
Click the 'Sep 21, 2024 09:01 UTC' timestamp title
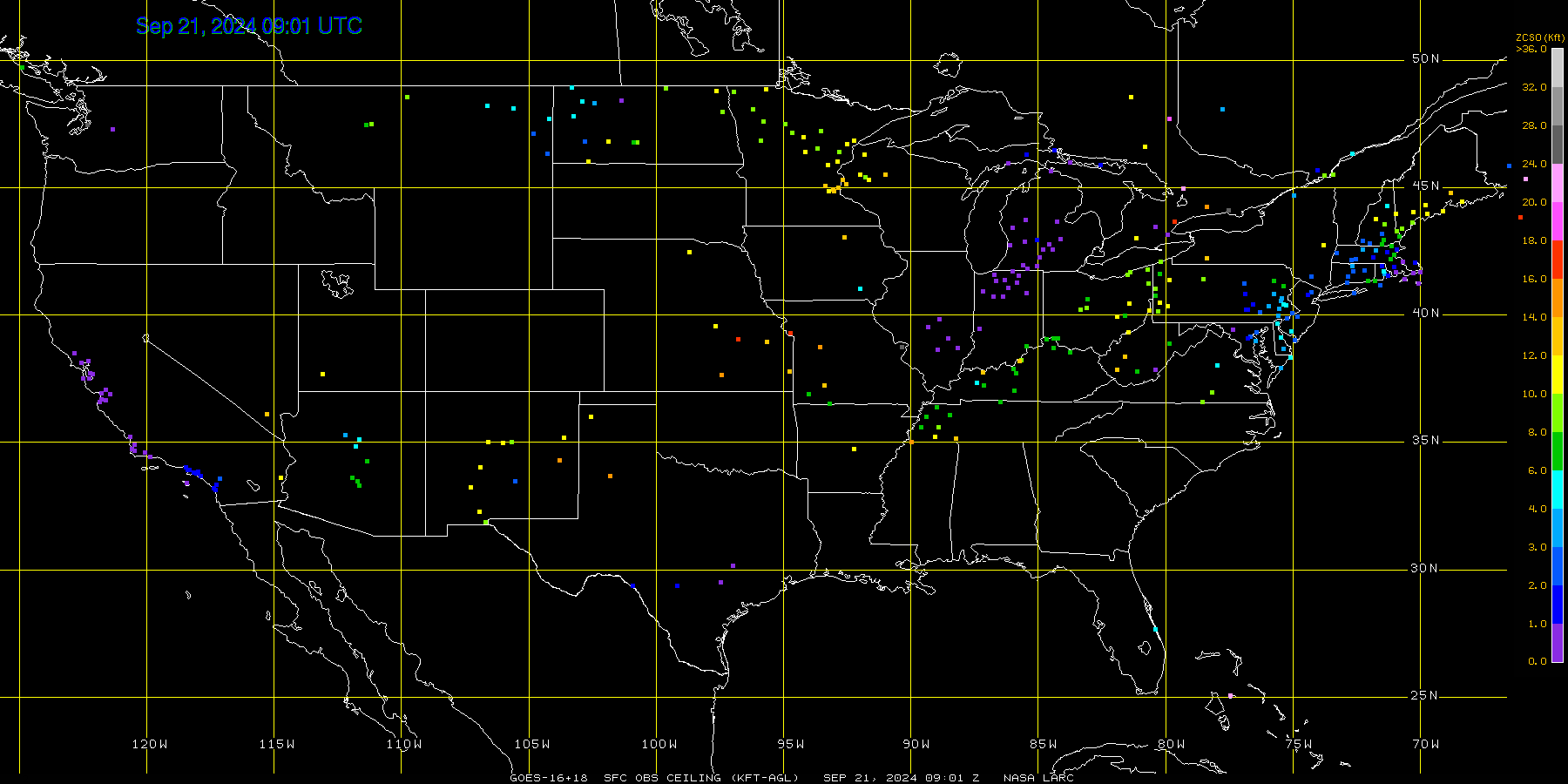tap(249, 26)
